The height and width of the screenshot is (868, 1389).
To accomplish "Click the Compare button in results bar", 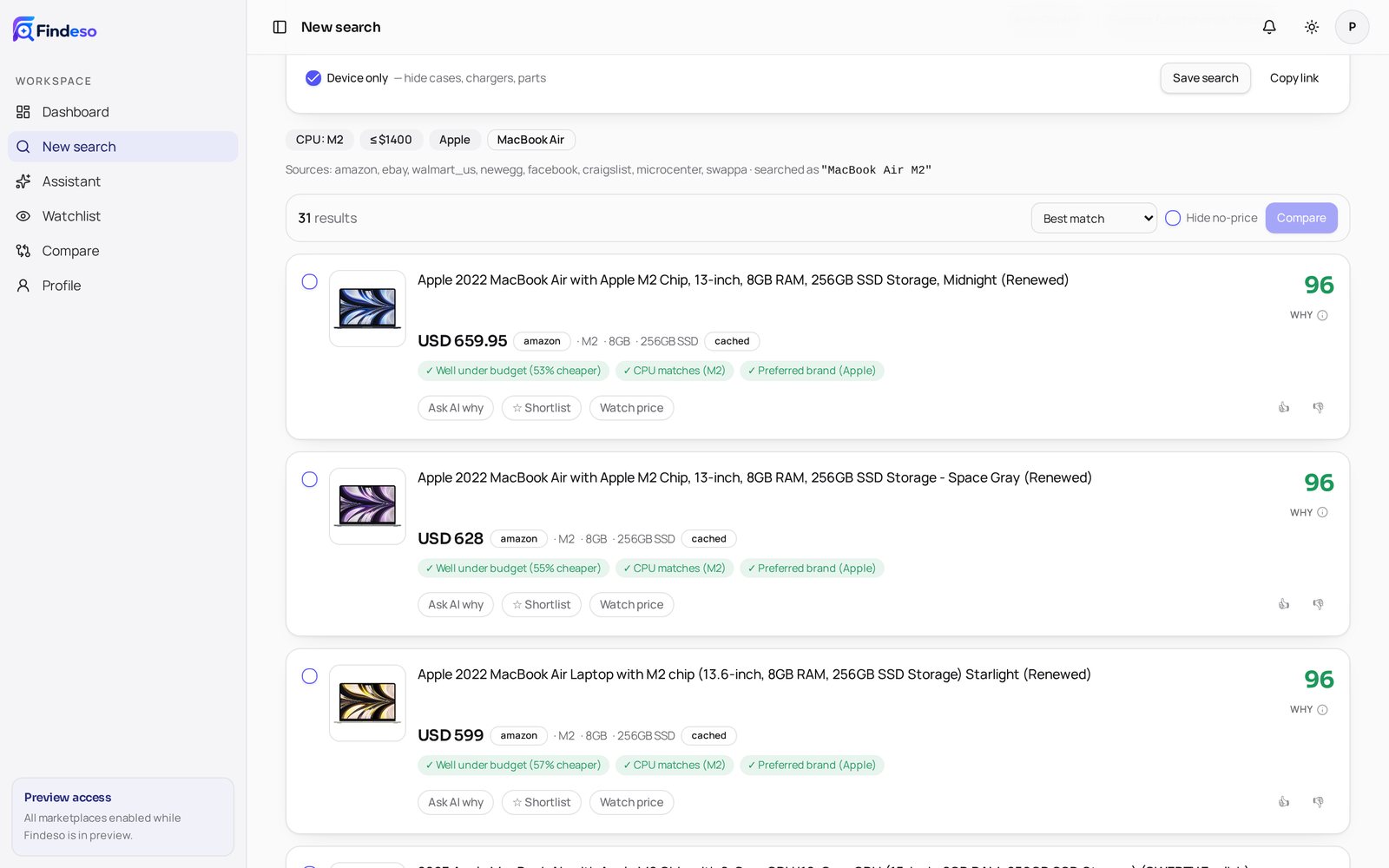I will [1300, 218].
